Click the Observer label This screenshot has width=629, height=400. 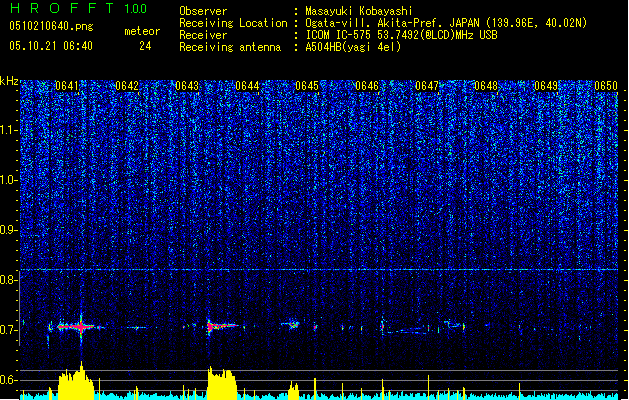(x=203, y=11)
